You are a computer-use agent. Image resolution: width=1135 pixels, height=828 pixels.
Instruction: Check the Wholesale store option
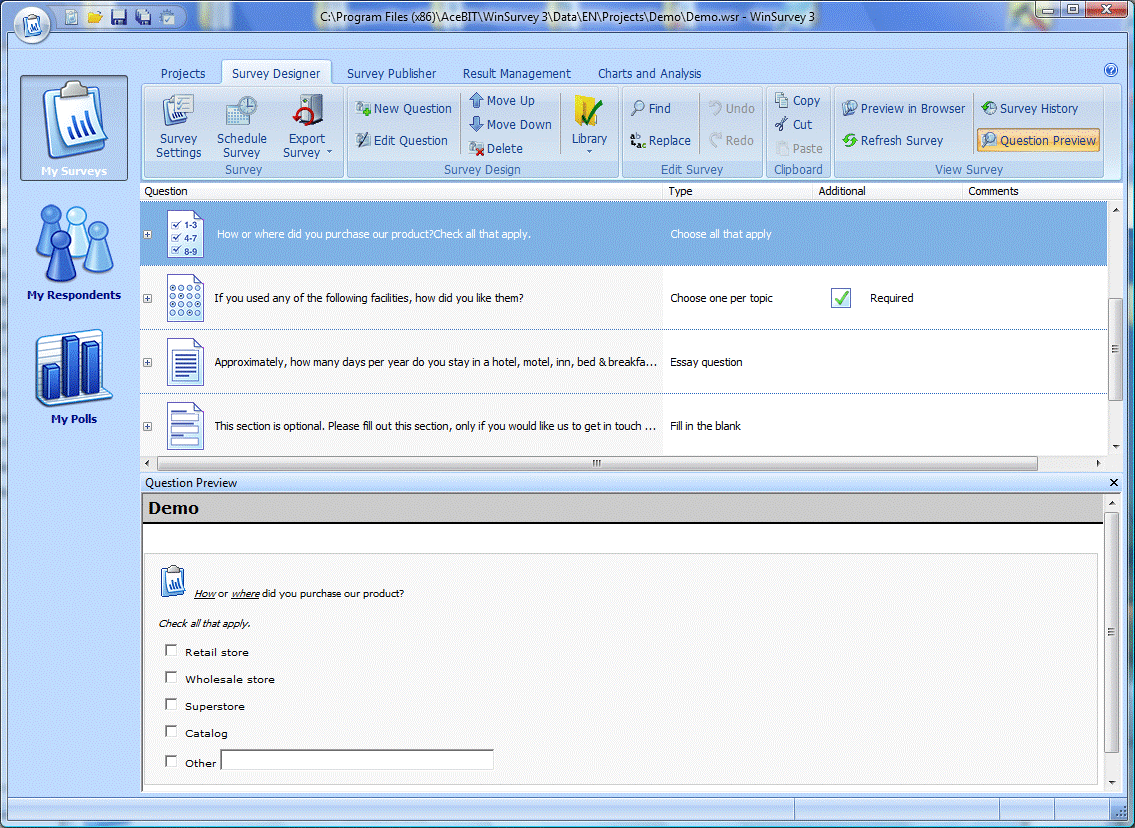(171, 677)
